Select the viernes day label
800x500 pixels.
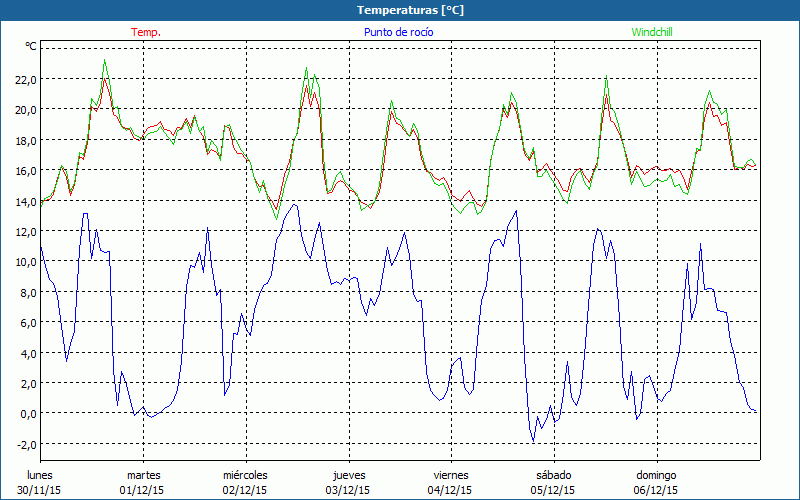click(451, 475)
